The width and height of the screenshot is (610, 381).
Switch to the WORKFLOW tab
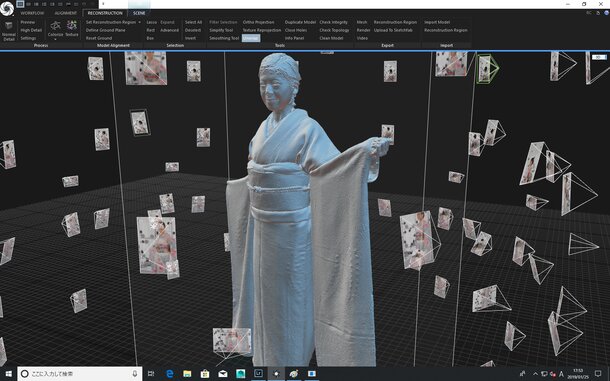click(32, 13)
